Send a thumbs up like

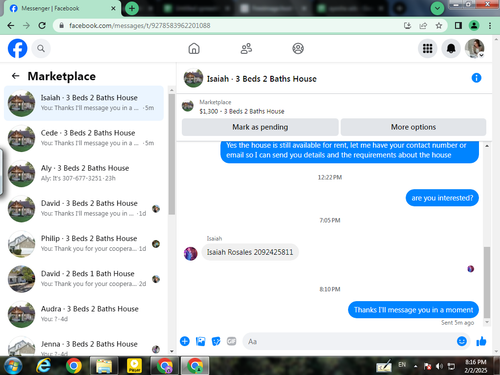481,341
